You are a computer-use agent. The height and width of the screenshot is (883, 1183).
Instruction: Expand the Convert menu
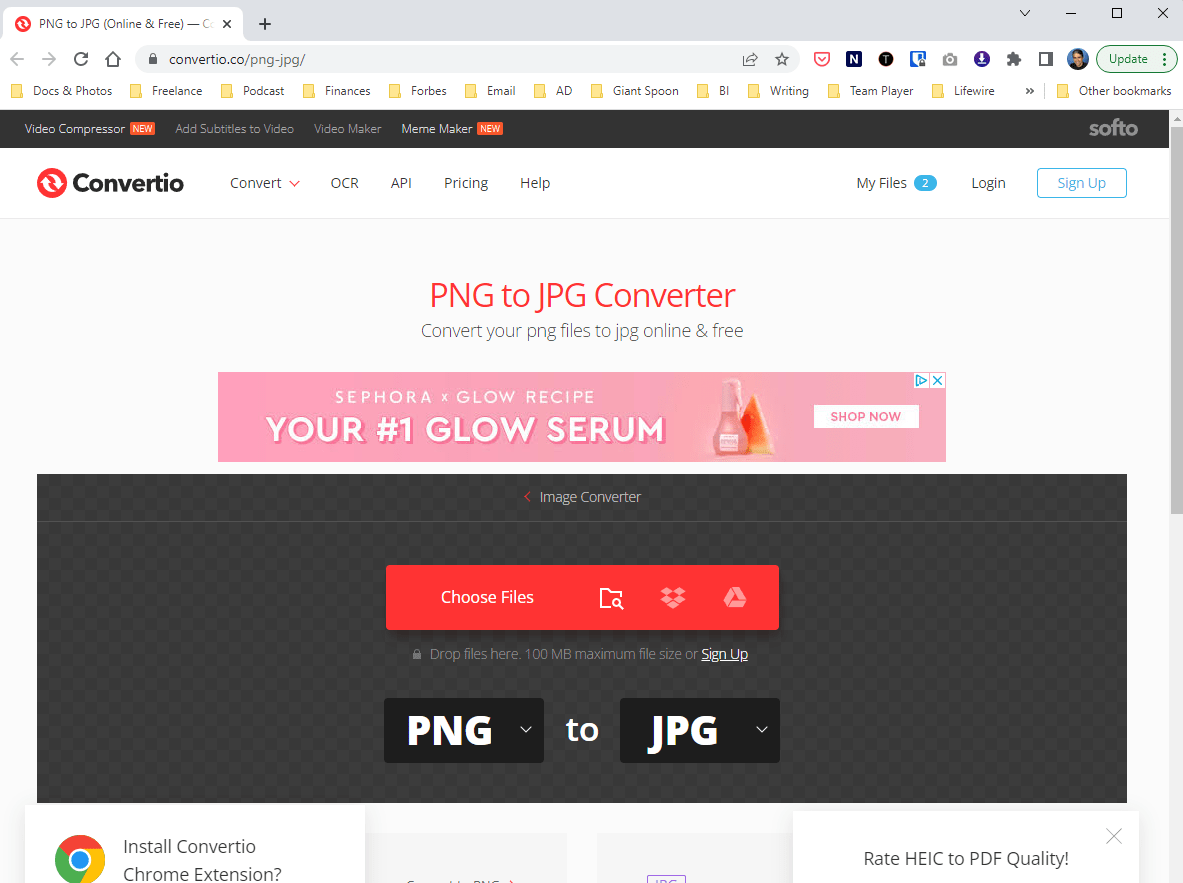coord(265,183)
